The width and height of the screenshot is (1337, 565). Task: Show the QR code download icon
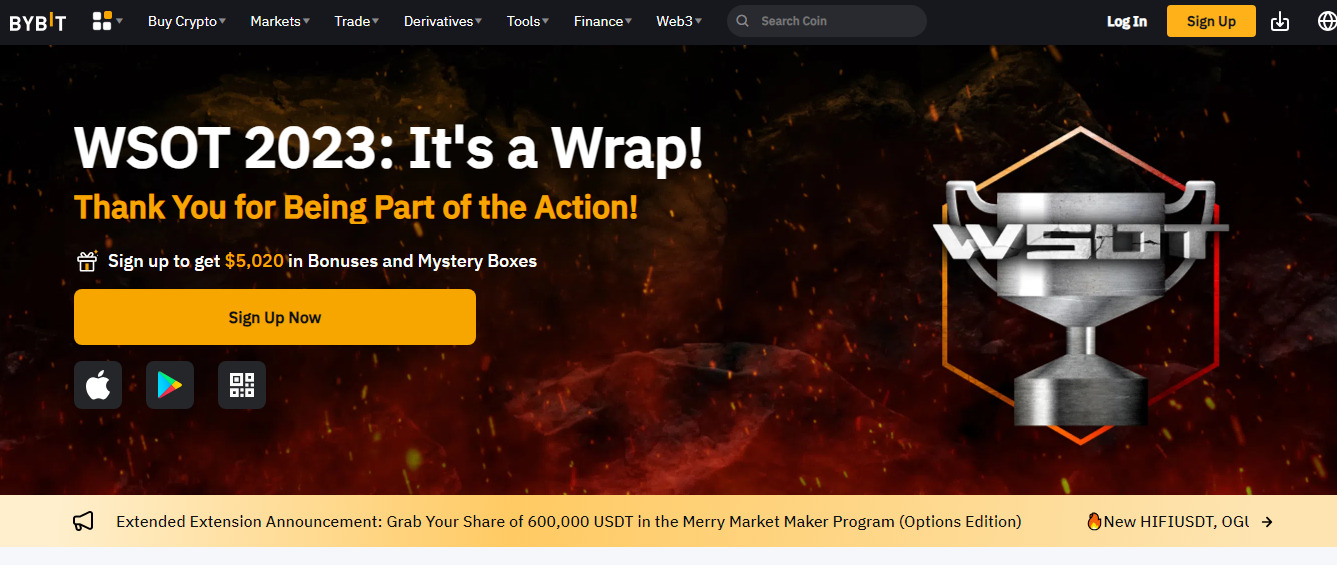click(242, 385)
